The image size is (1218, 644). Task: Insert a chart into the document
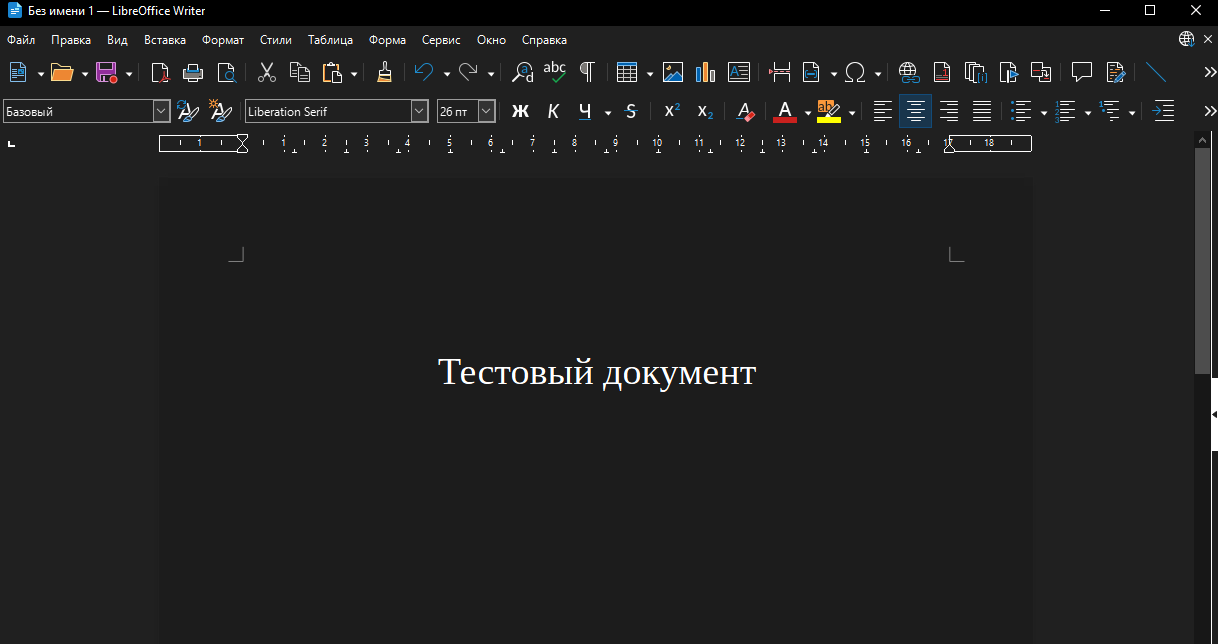click(706, 72)
